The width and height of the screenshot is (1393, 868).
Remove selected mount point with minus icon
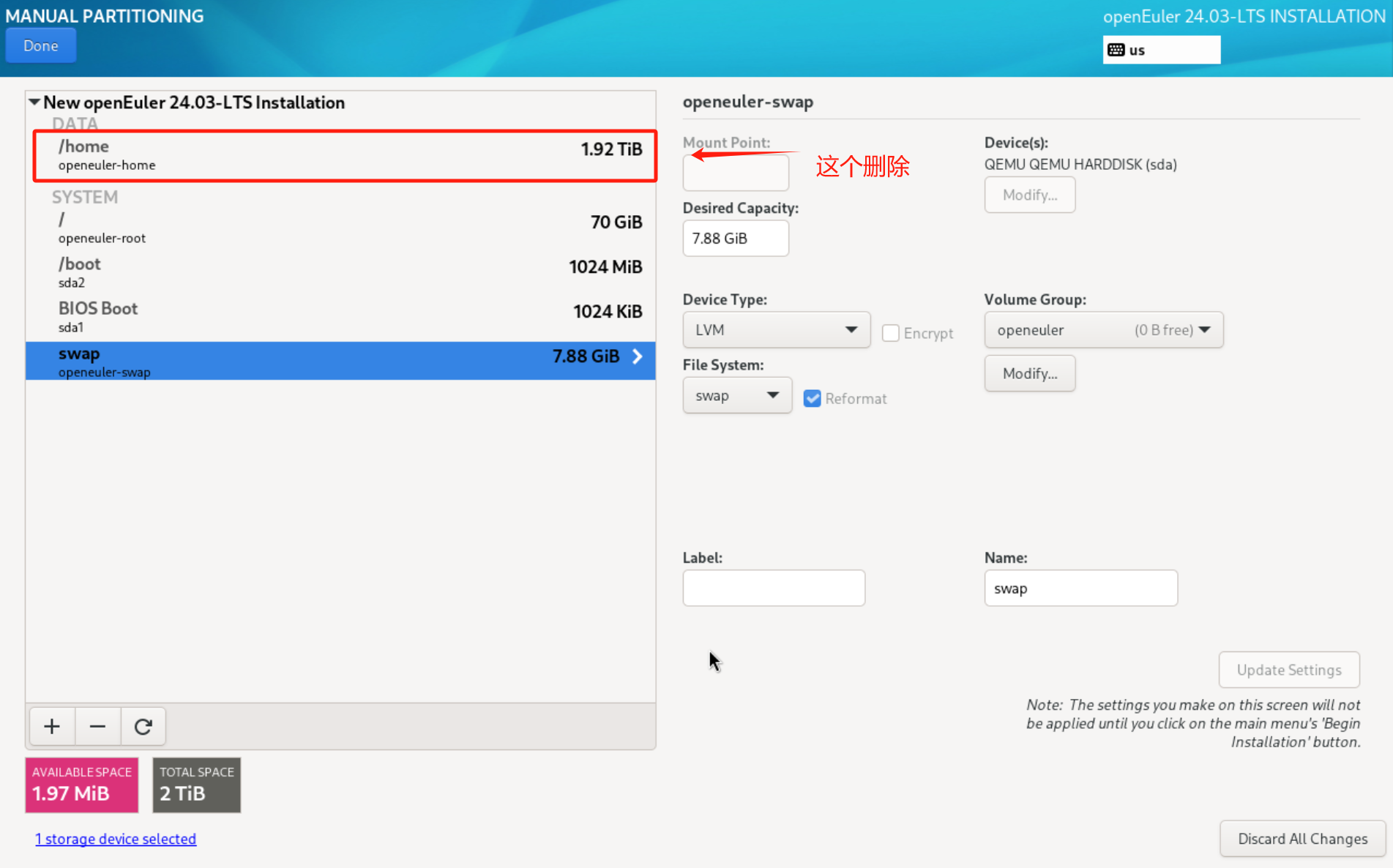97,726
